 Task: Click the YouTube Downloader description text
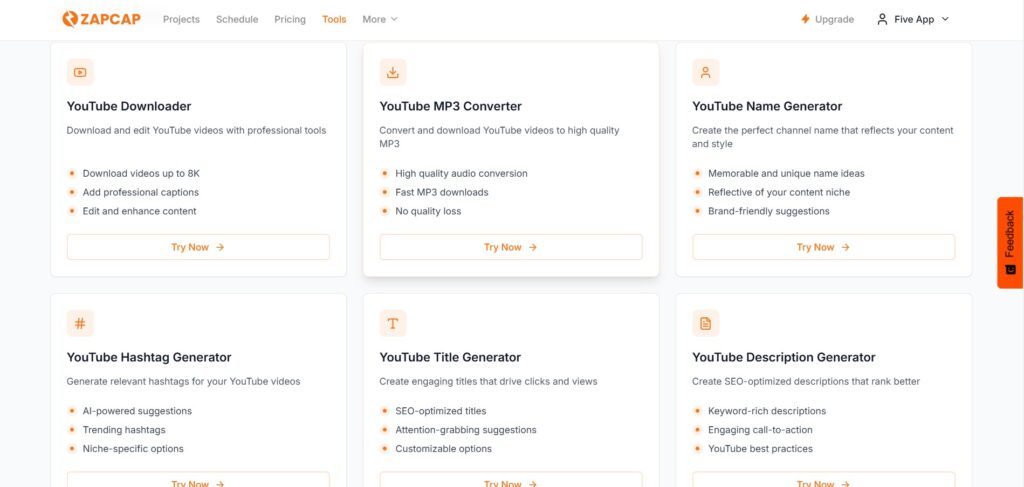pos(196,131)
